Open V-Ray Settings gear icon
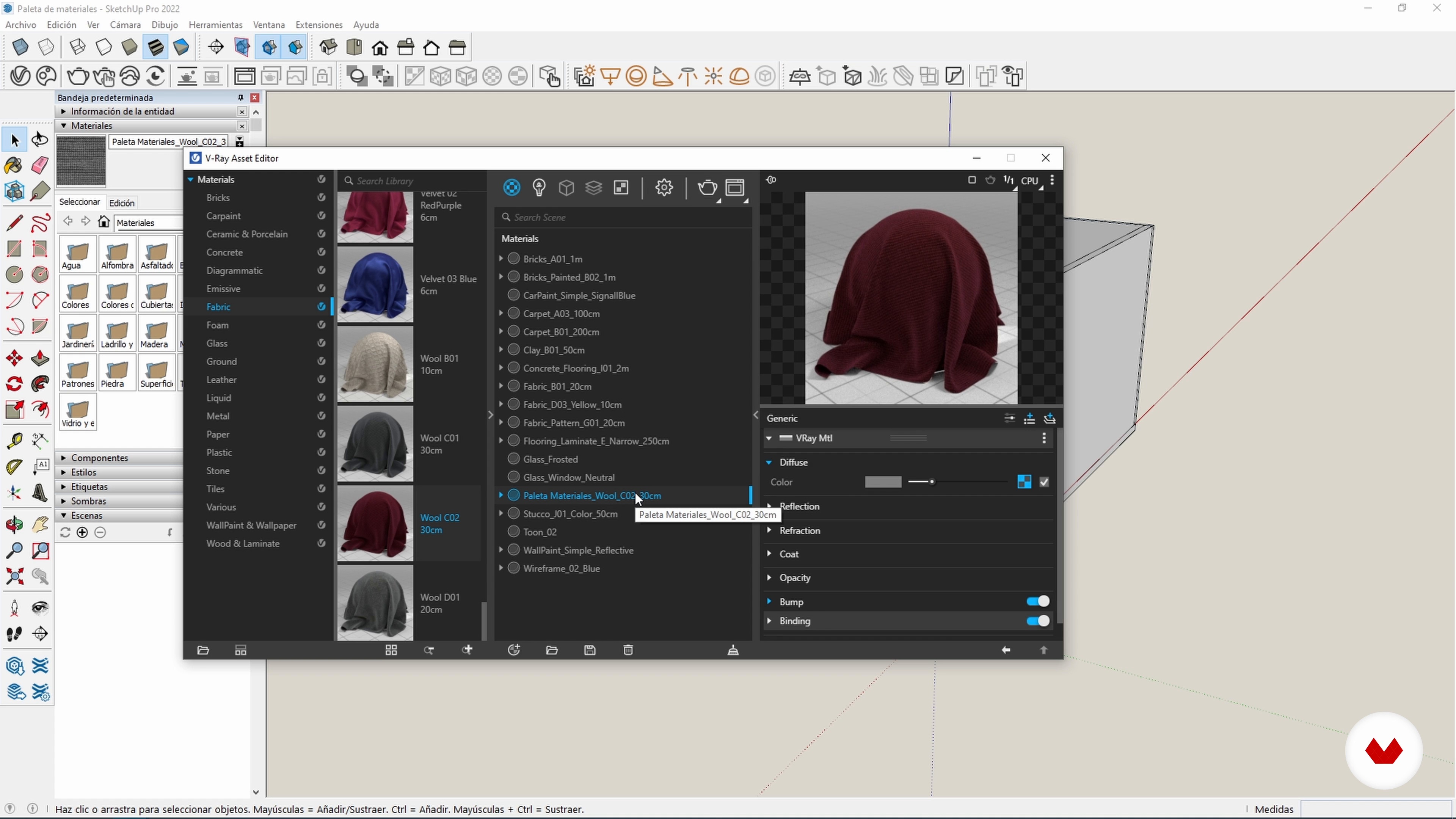The width and height of the screenshot is (1456, 819). point(664,188)
